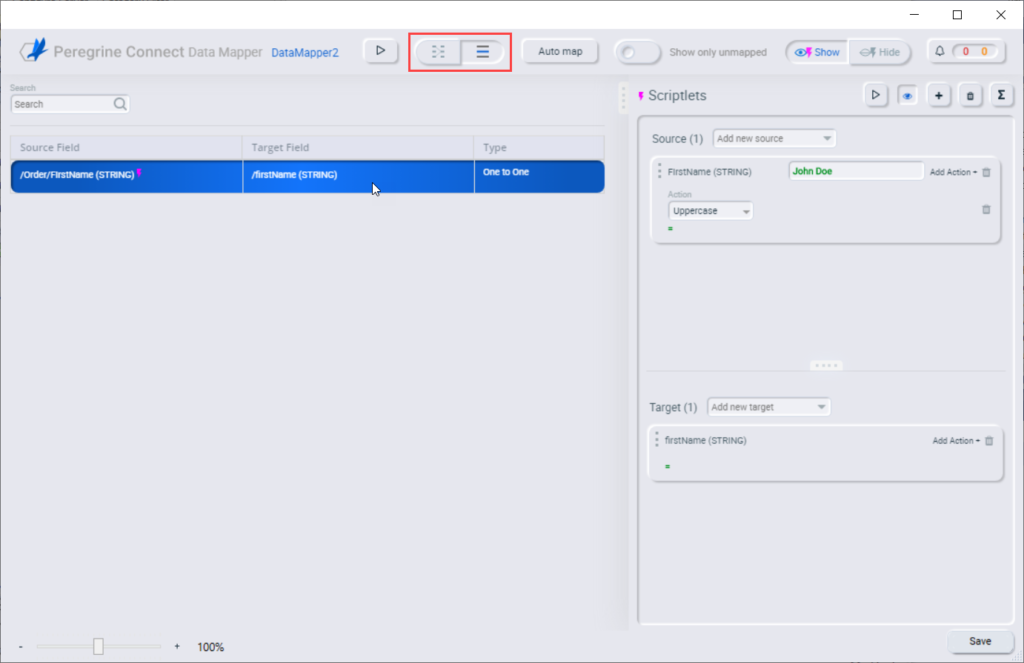Toggle the Show only unmapped switch
The image size is (1024, 663).
(x=638, y=52)
